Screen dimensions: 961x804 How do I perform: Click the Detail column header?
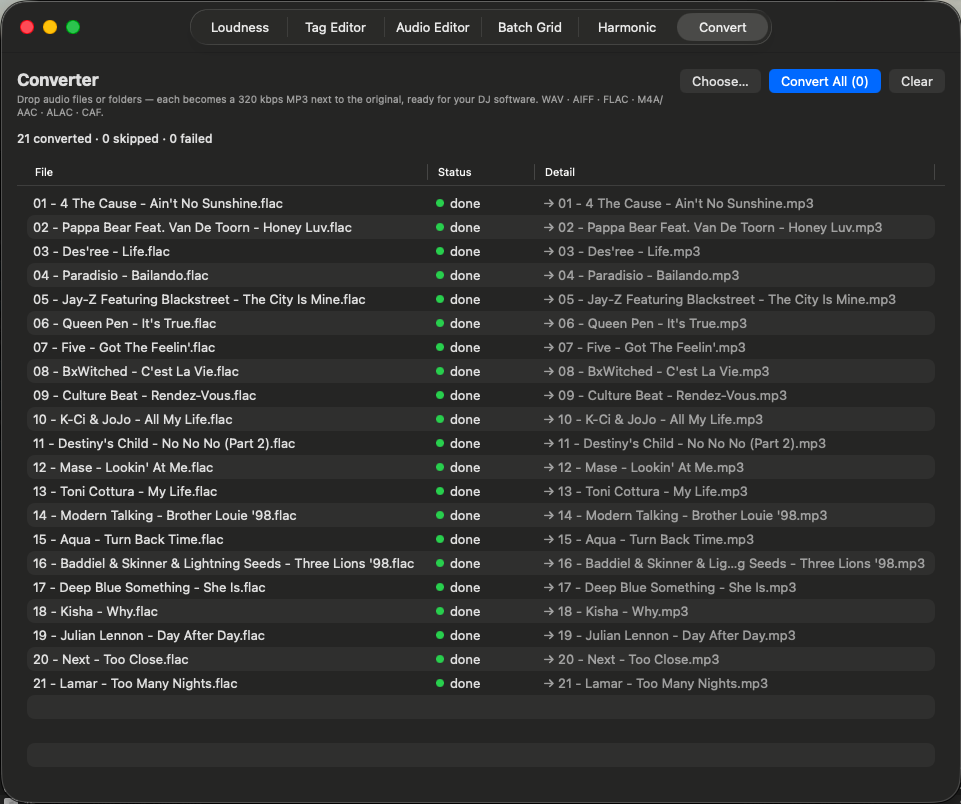560,172
